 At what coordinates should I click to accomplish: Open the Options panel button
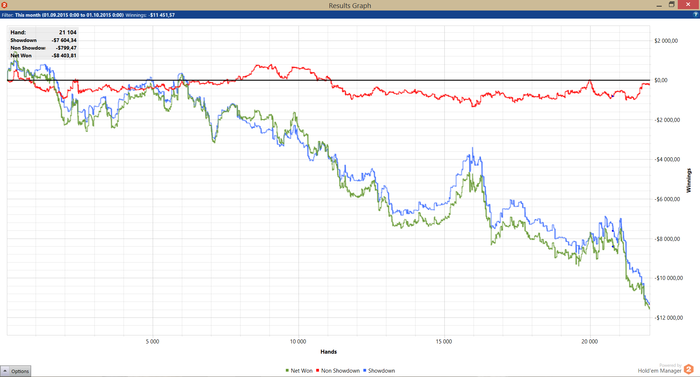tap(16, 371)
